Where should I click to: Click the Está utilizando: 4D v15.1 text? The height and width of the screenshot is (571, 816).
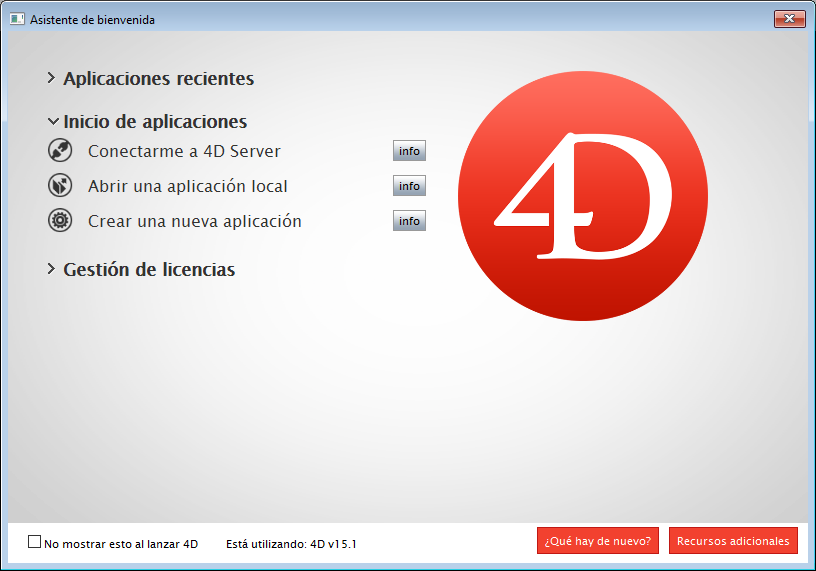click(x=291, y=544)
